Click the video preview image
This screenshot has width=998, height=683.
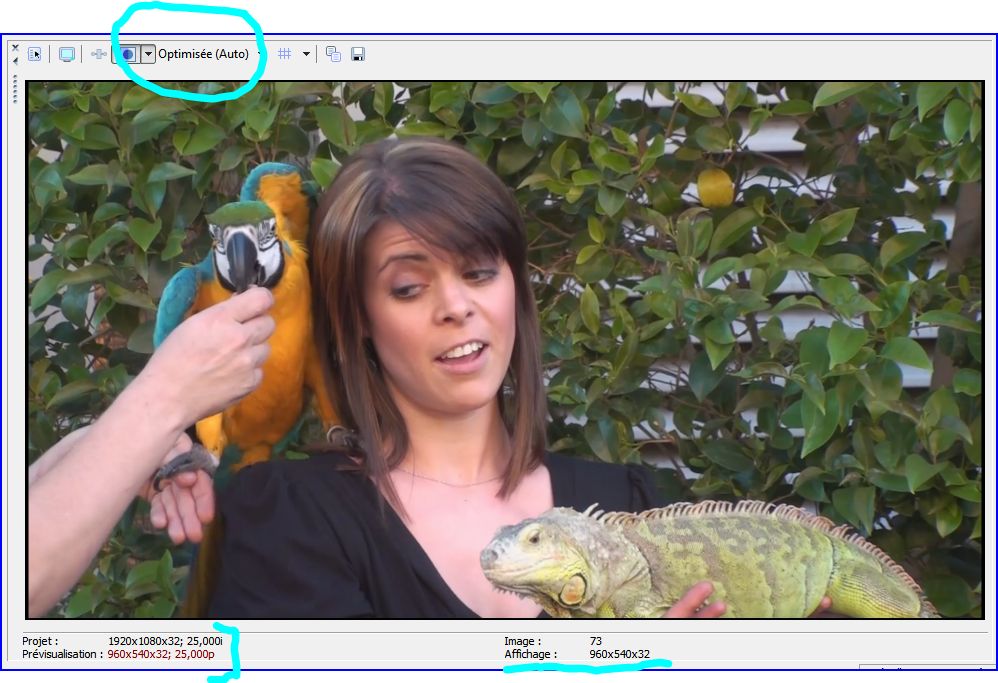(x=505, y=349)
